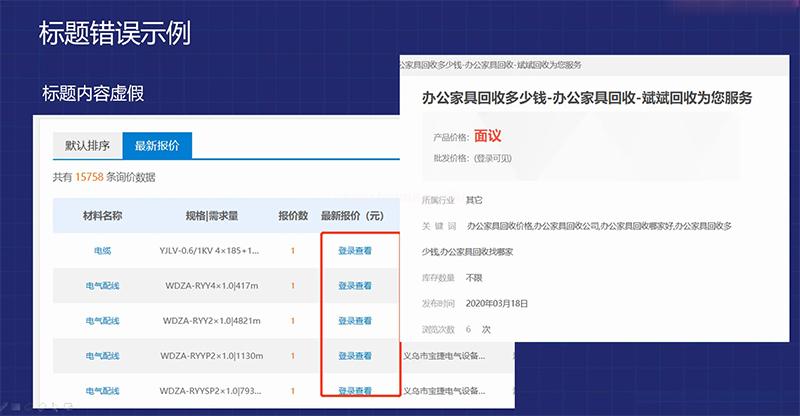Click 登录查看 in the YJLV cable row

(355, 251)
